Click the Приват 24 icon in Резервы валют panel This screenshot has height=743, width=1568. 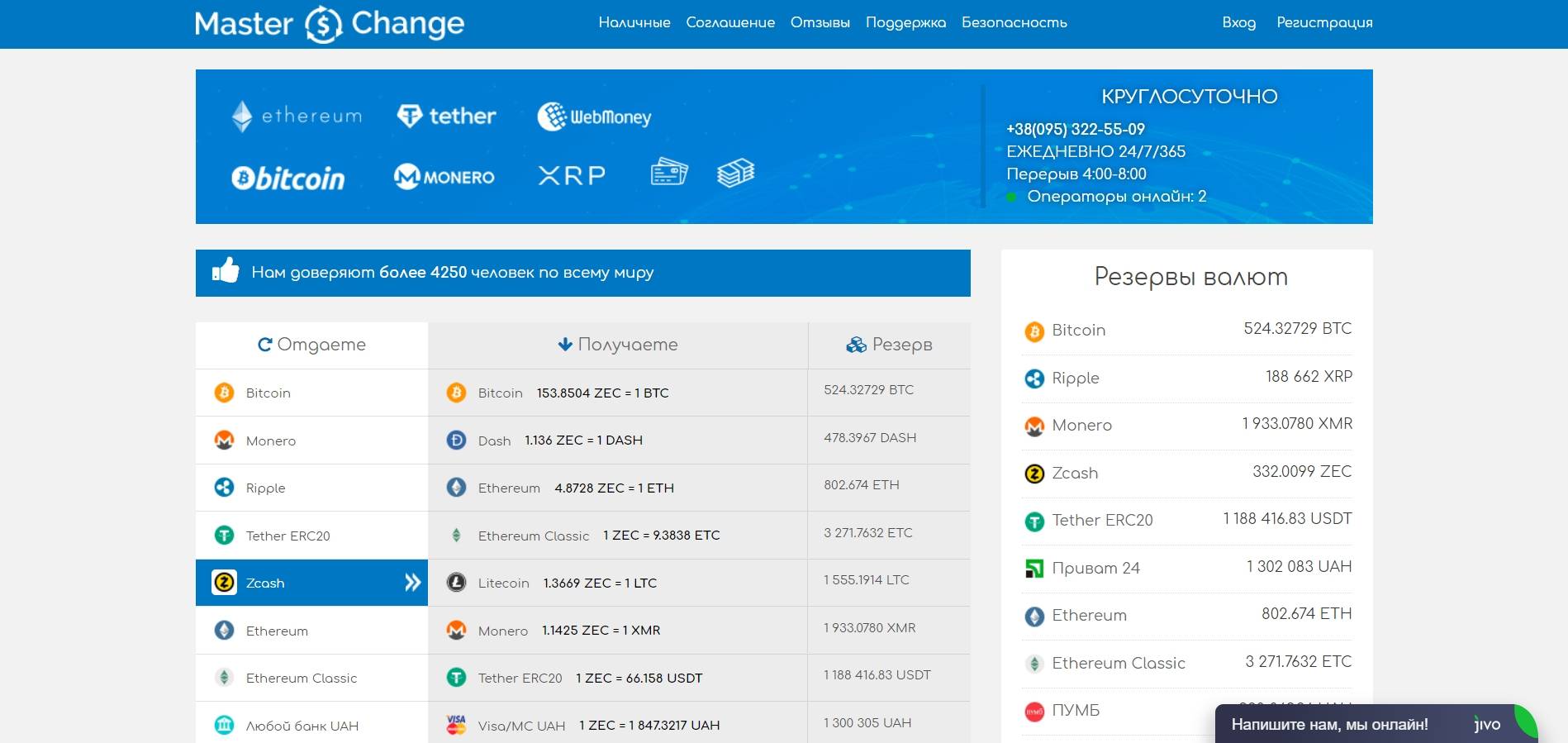click(x=1034, y=569)
